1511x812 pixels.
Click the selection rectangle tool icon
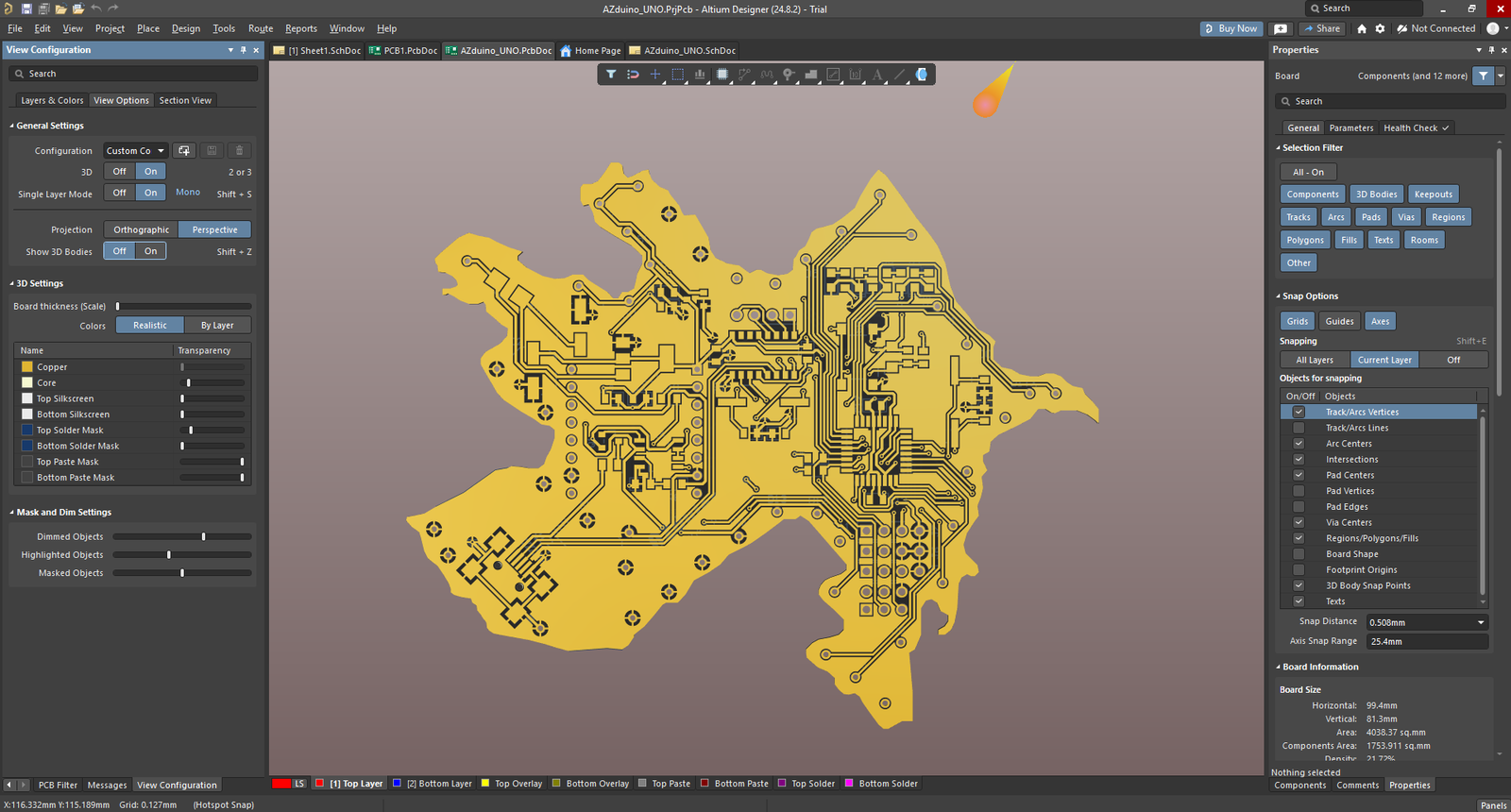(677, 75)
